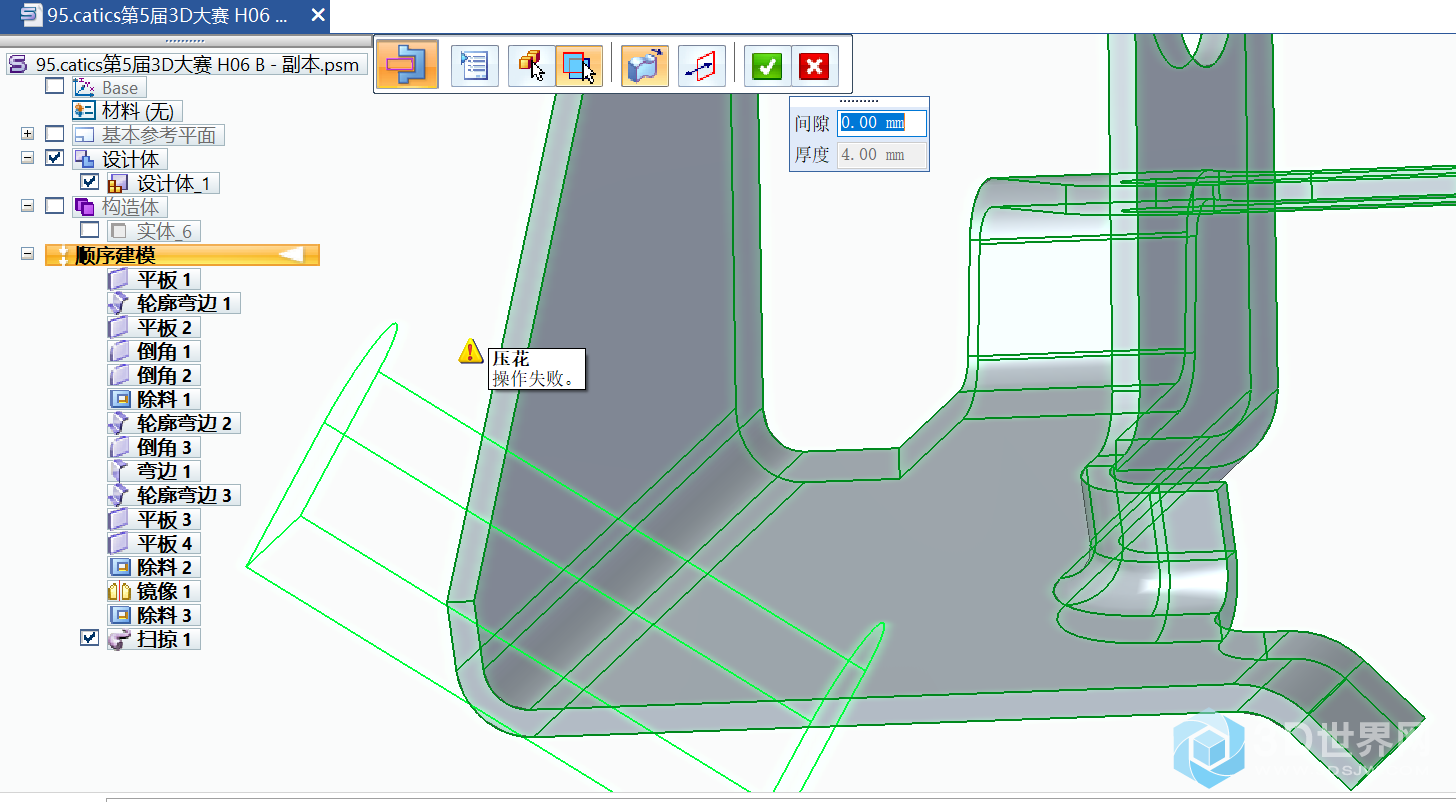Open the emboss options list button
Image resolution: width=1456 pixels, height=802 pixels.
474,66
